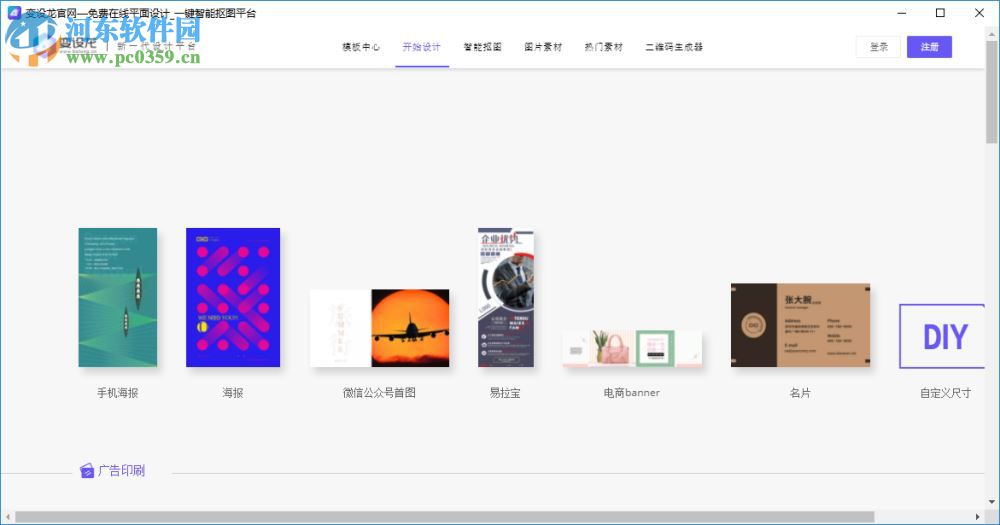
Task: Click the 名片 label text
Action: pos(800,393)
